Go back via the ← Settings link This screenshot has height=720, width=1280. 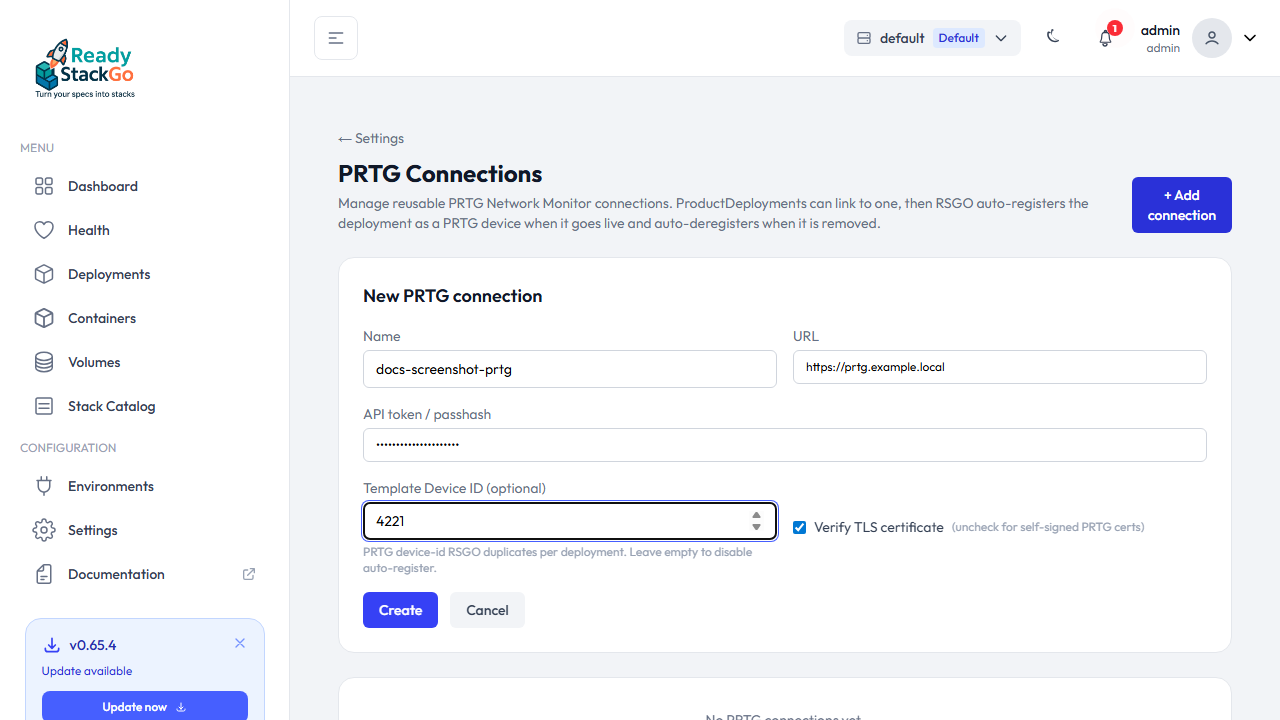[x=371, y=138]
